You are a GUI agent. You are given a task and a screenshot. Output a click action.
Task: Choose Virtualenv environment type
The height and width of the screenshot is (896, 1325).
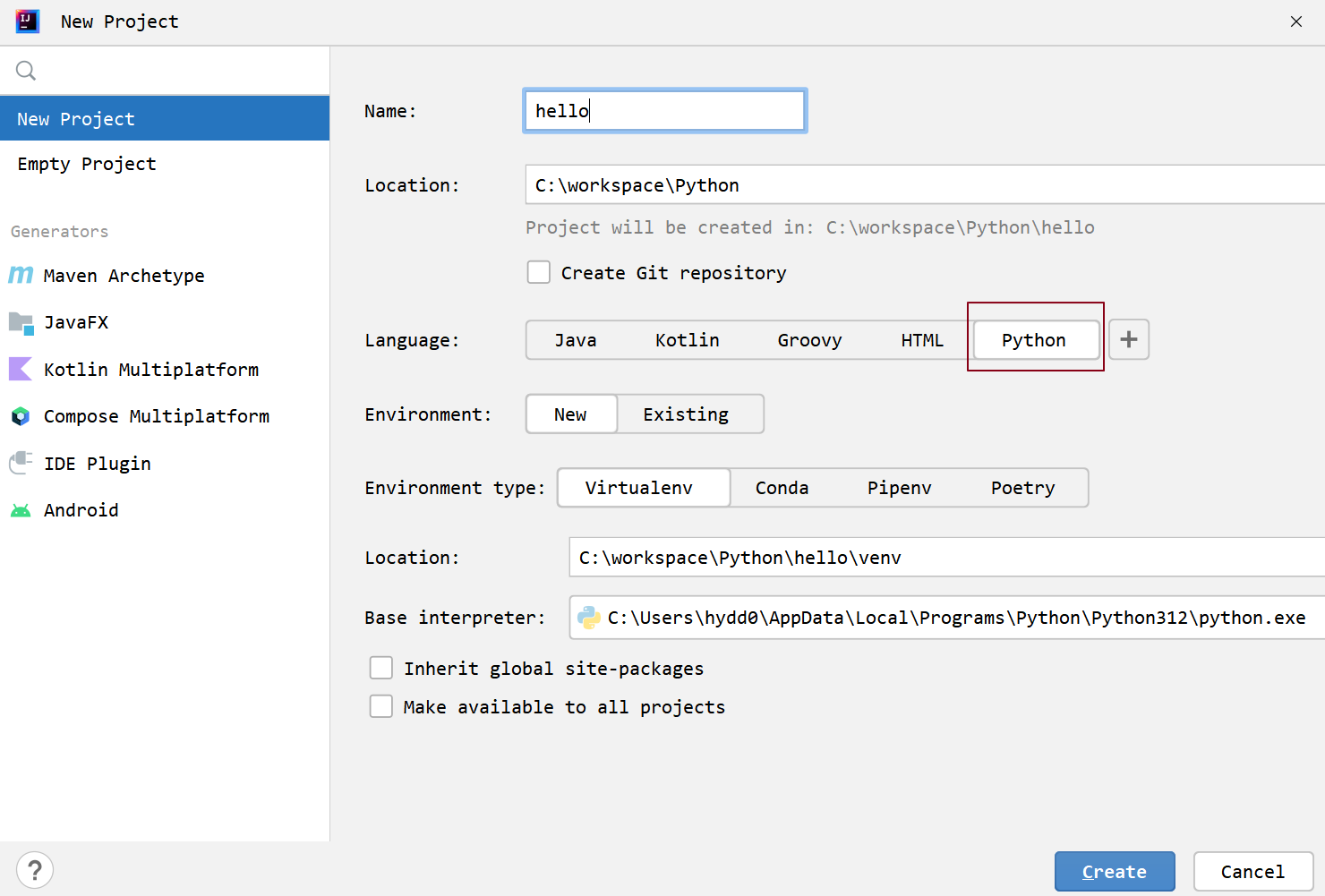pyautogui.click(x=644, y=488)
